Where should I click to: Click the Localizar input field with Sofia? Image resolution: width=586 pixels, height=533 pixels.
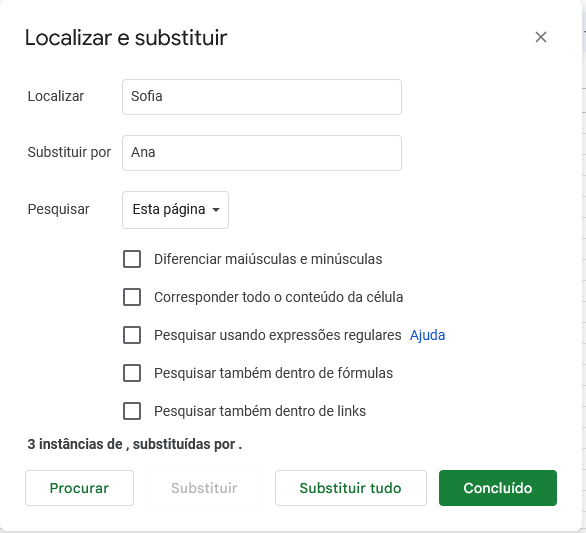(262, 97)
